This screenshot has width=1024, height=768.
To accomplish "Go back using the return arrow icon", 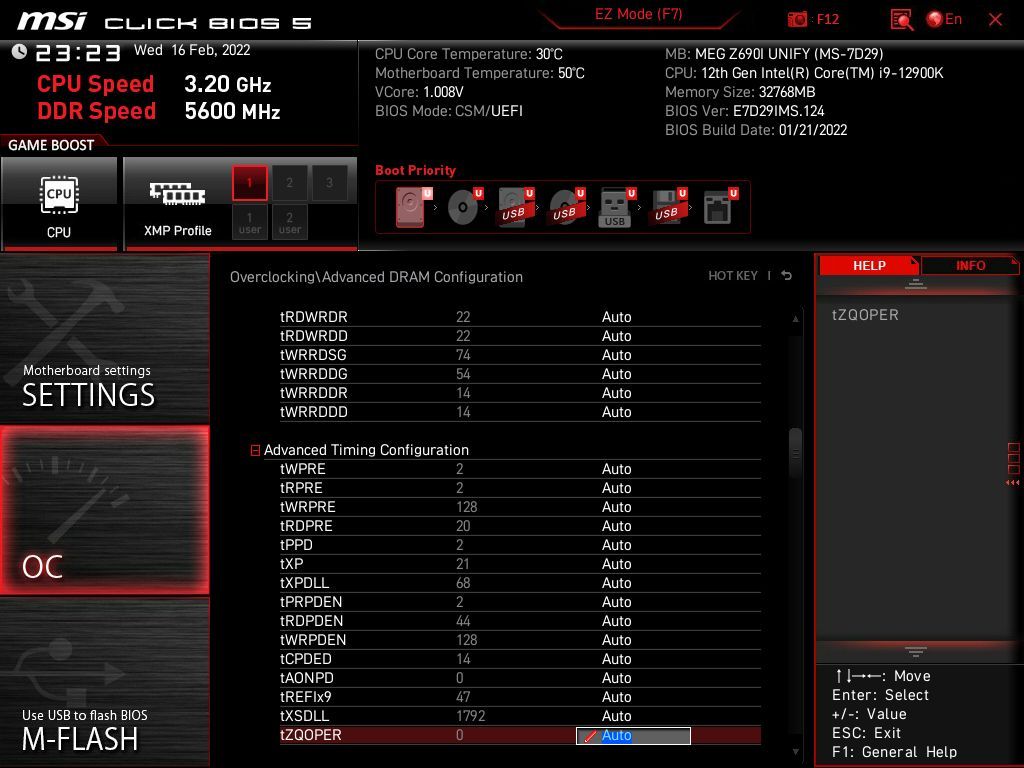I will 786,276.
